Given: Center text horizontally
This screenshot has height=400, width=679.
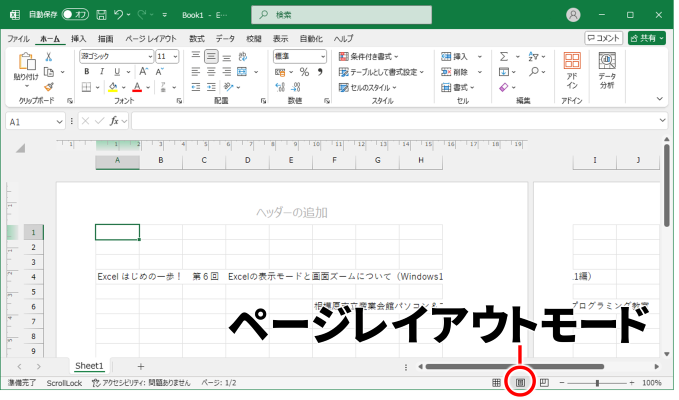Looking at the screenshot, I should 211,72.
